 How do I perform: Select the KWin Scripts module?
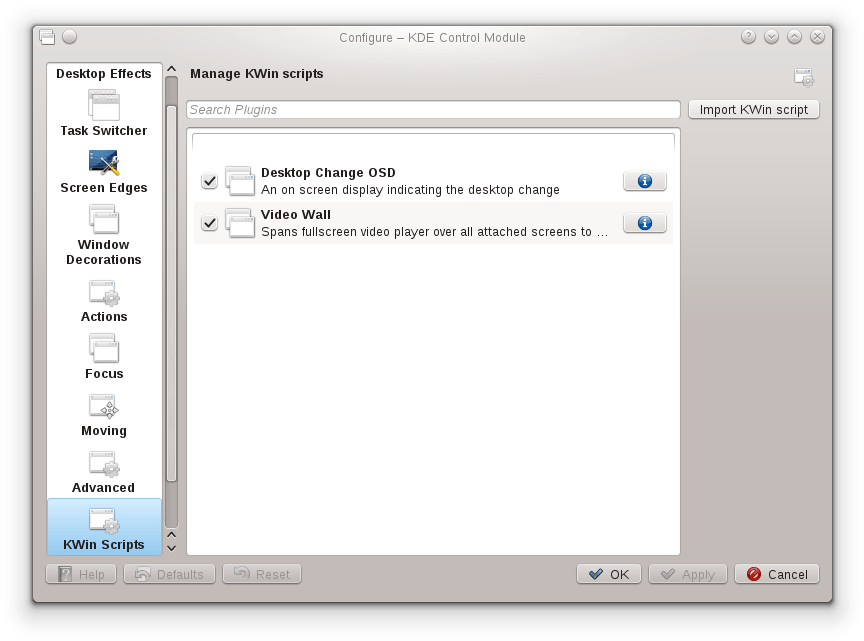pyautogui.click(x=104, y=526)
